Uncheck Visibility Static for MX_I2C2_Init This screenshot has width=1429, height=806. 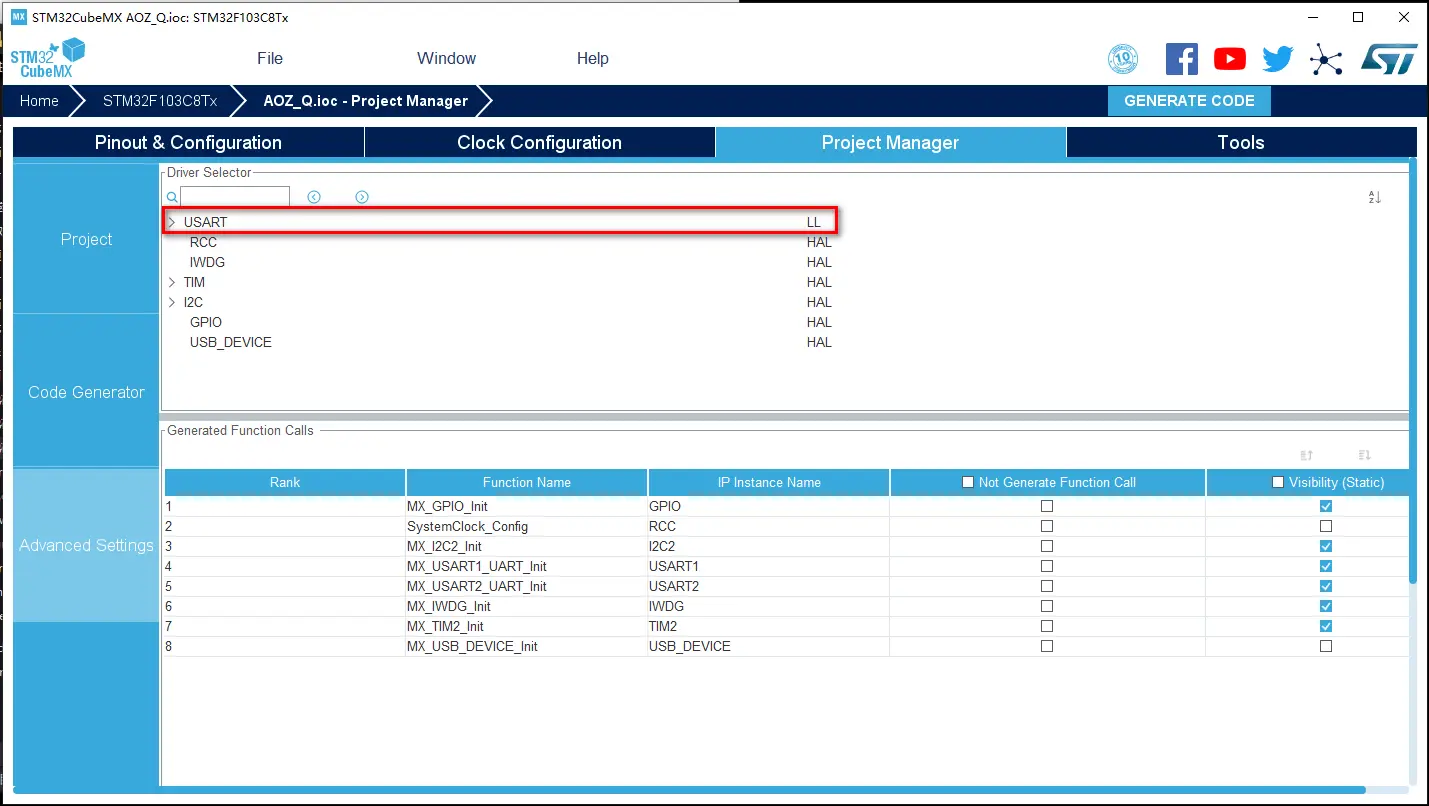click(1326, 546)
